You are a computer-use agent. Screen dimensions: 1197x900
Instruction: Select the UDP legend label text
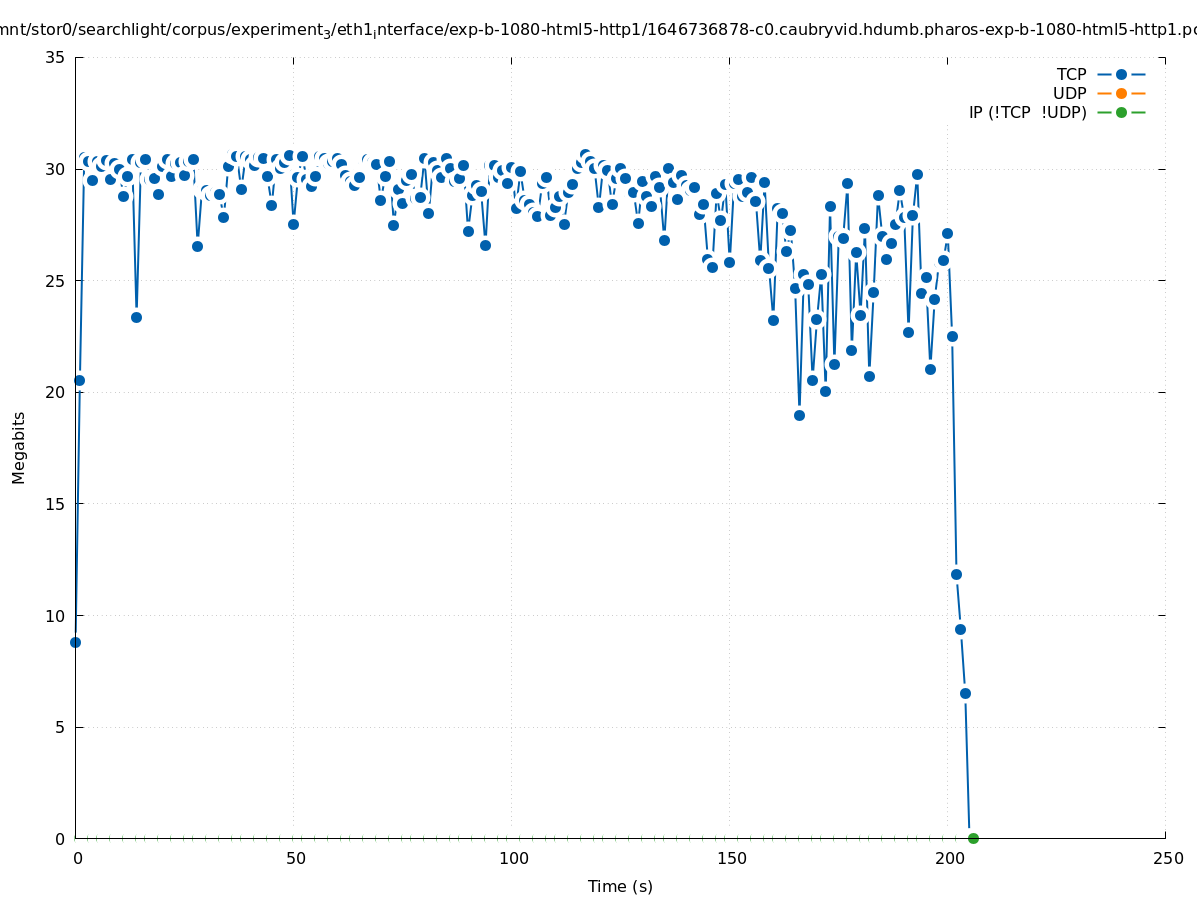(1069, 93)
